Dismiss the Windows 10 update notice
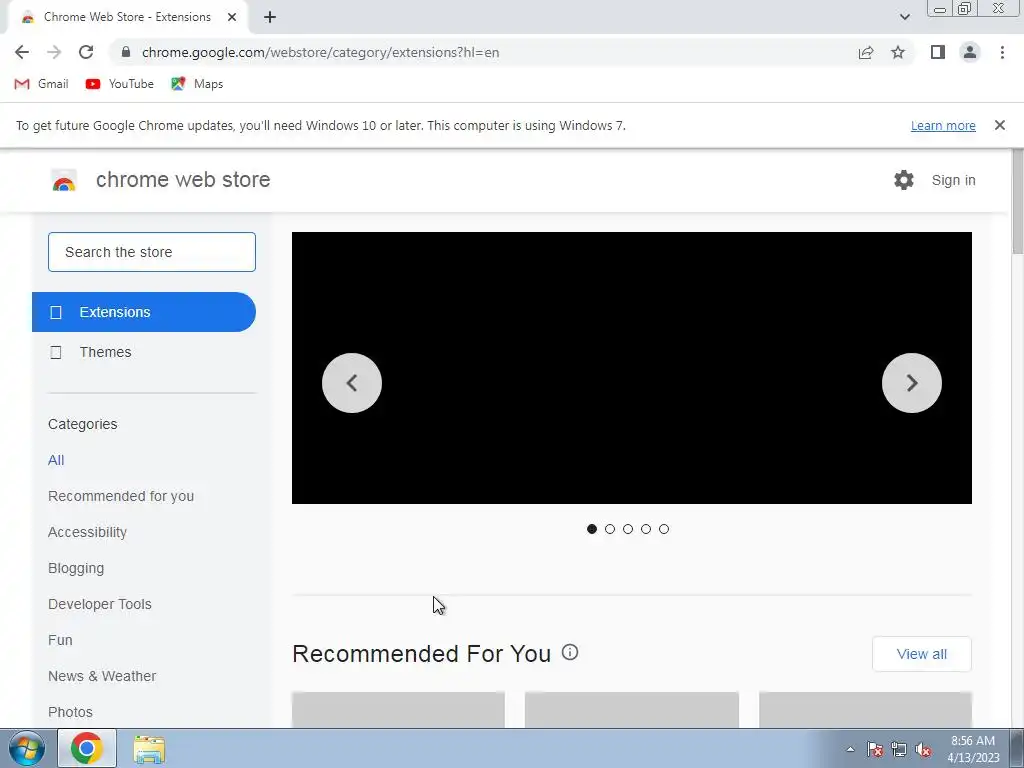The width and height of the screenshot is (1024, 768). click(x=999, y=125)
